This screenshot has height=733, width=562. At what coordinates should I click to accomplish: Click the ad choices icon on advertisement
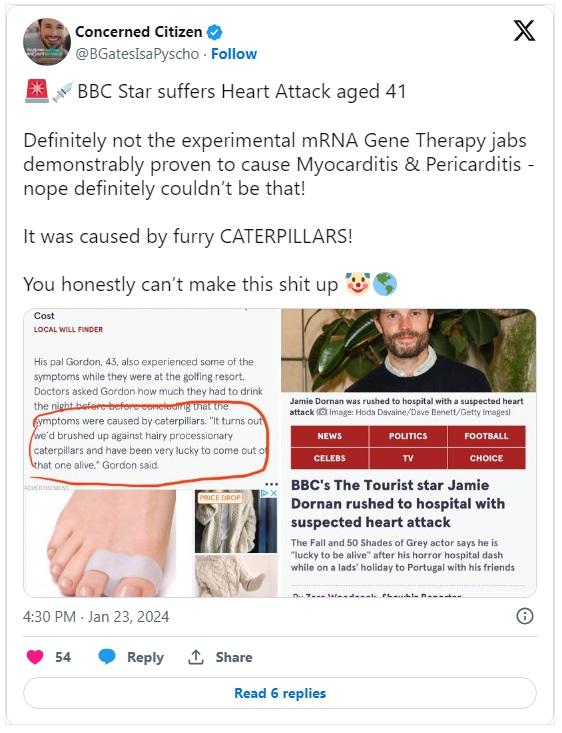coord(269,494)
